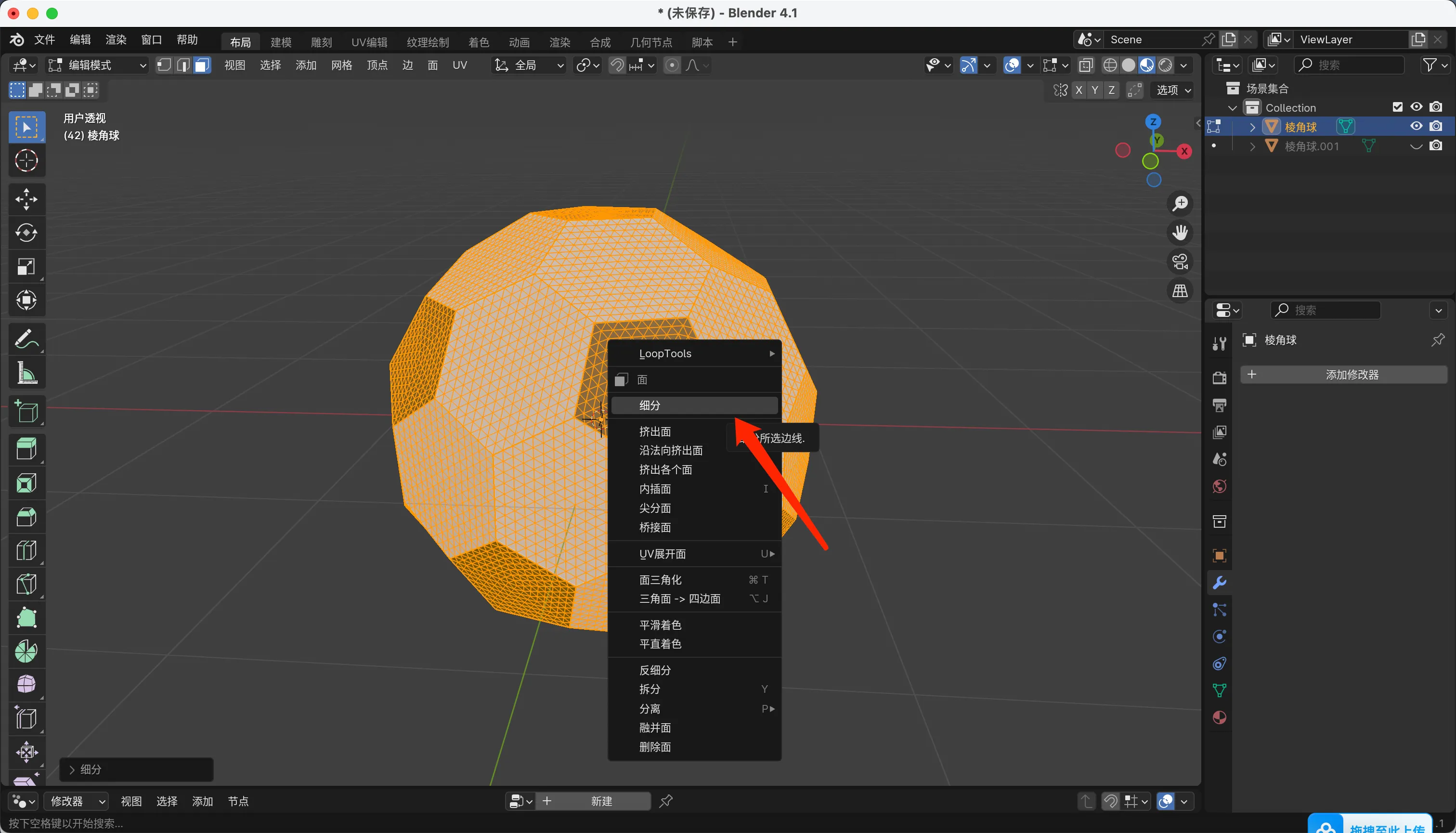Open 编辑模式 mode dropdown

pos(97,65)
